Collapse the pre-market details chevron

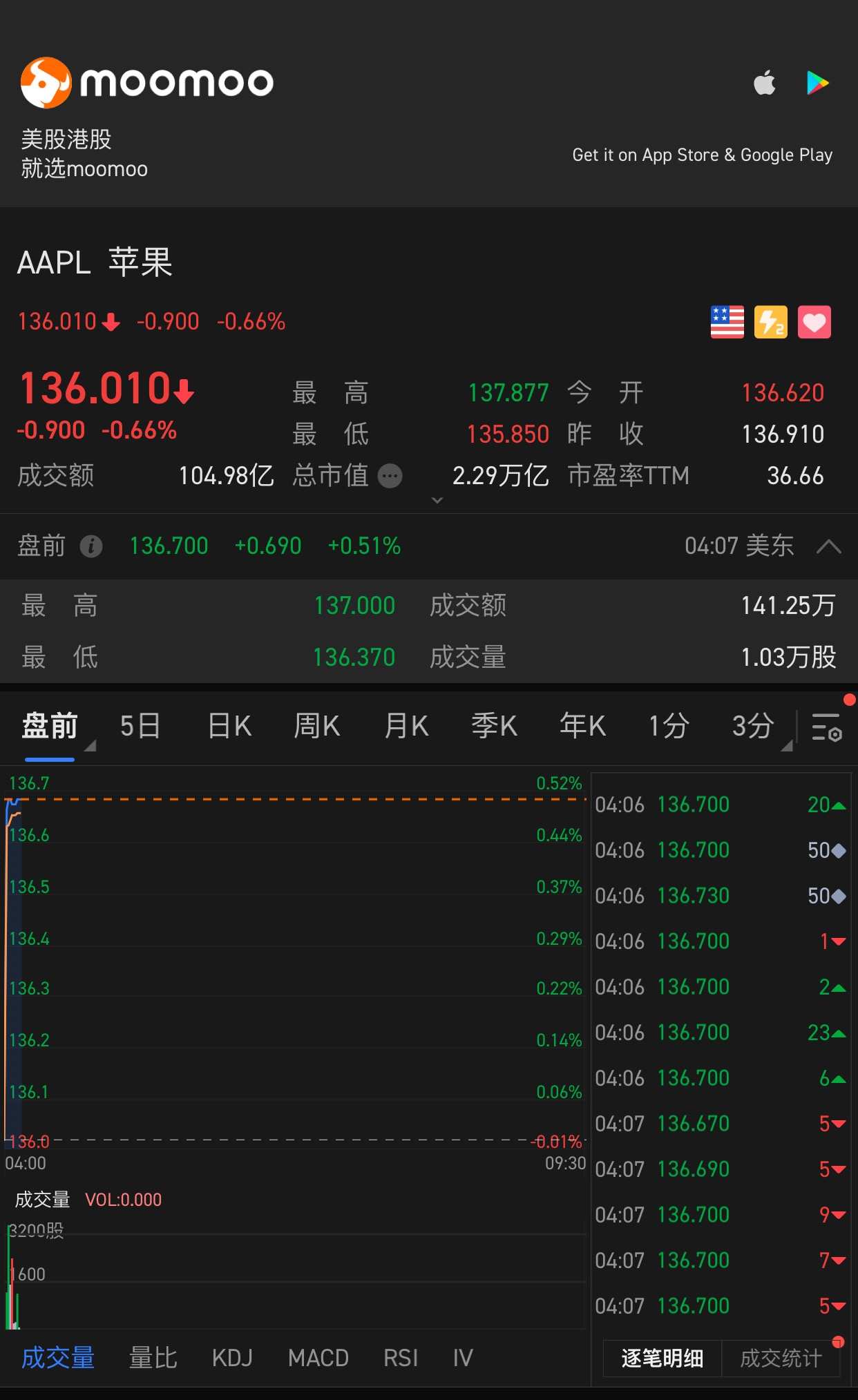pos(829,547)
